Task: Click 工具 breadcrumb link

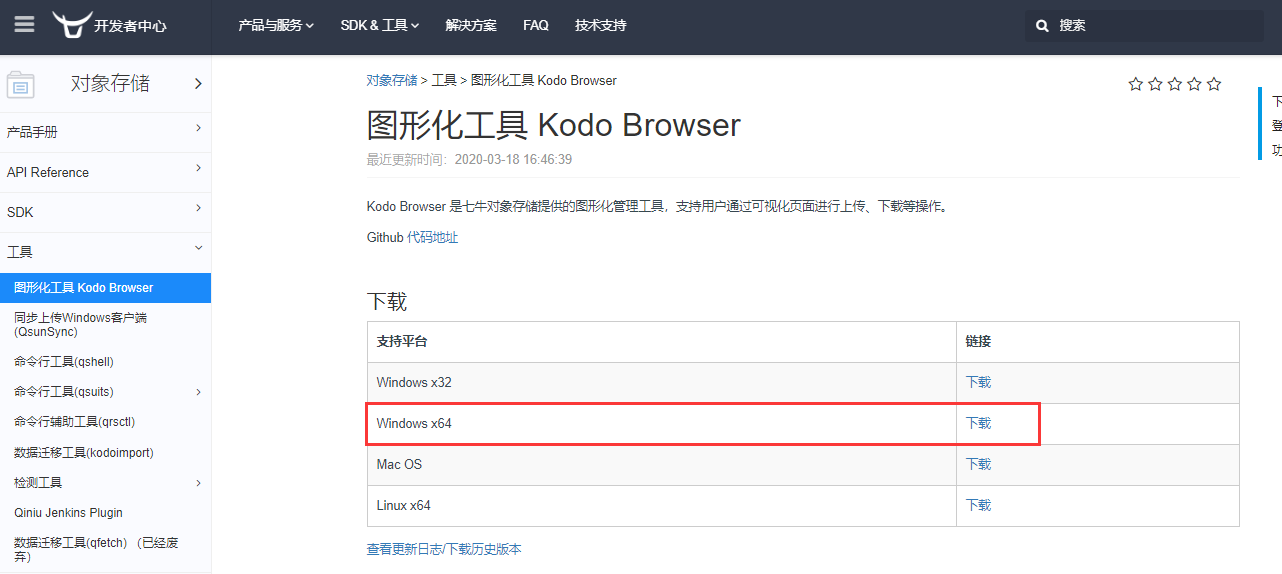Action: coord(444,80)
